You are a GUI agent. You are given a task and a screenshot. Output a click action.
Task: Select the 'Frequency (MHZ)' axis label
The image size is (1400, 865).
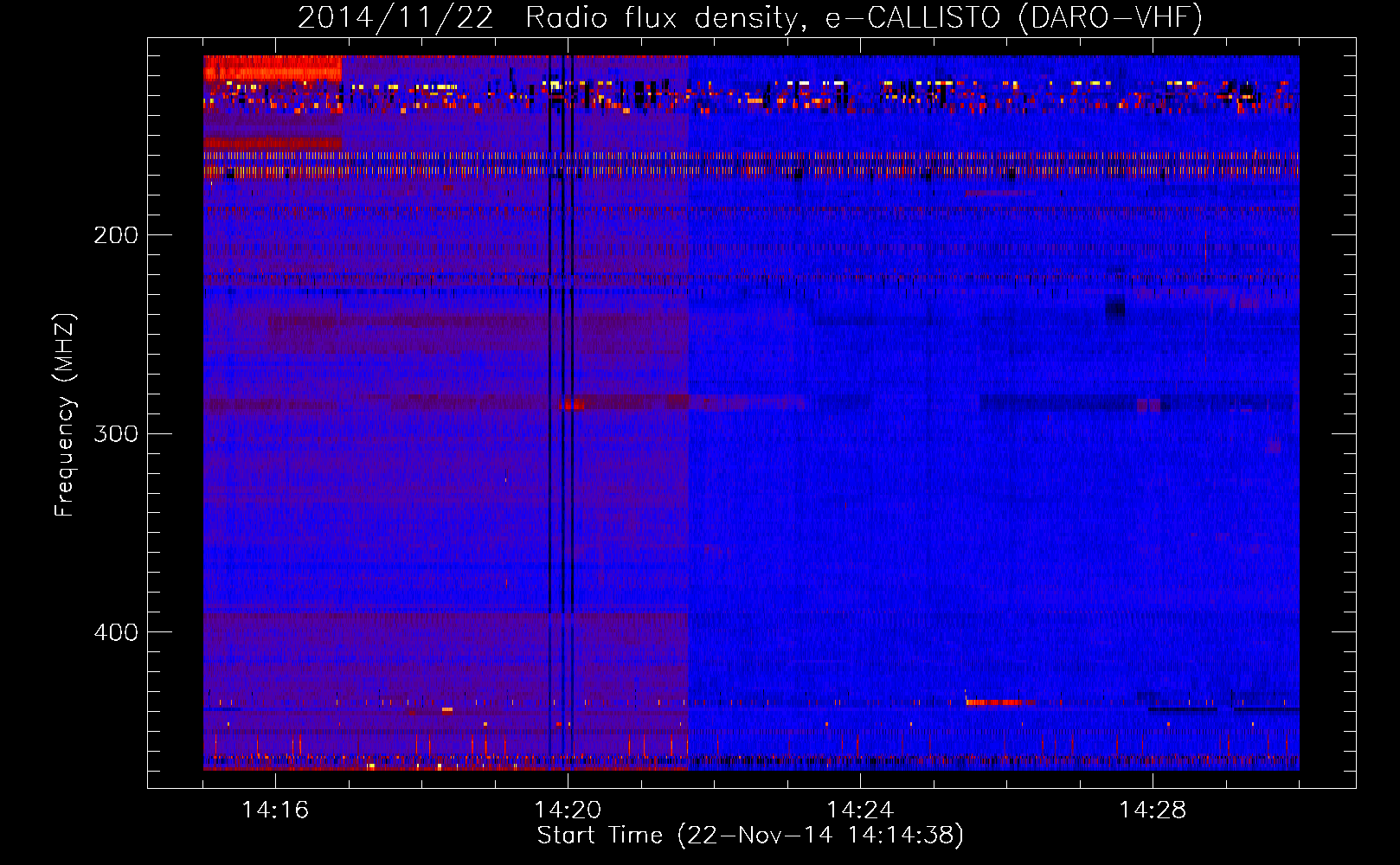65,415
